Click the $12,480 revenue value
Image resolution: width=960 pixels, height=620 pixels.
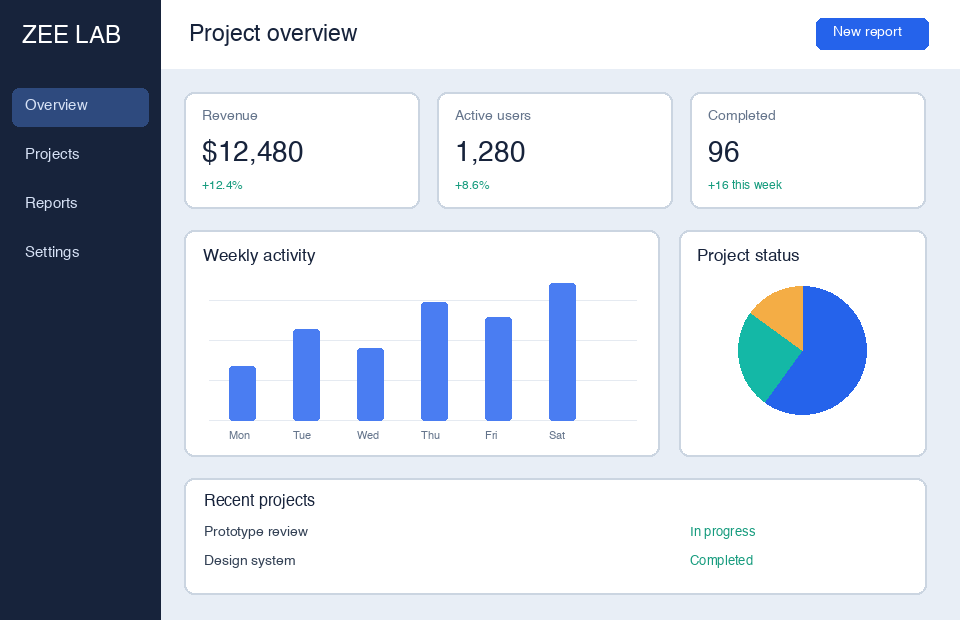(252, 152)
